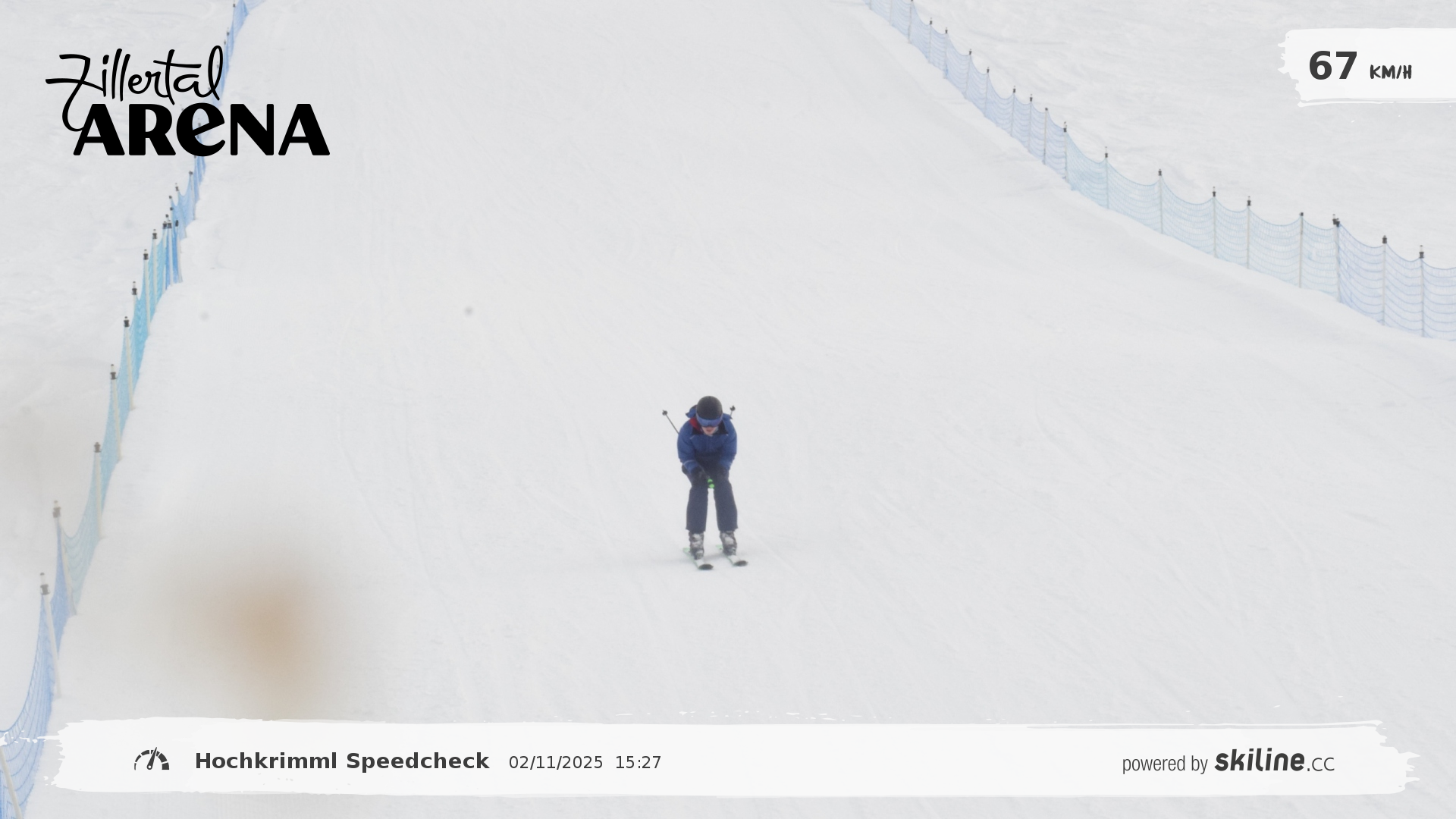Click the 67 speed readout
1456x819 pixels.
coord(1332,66)
